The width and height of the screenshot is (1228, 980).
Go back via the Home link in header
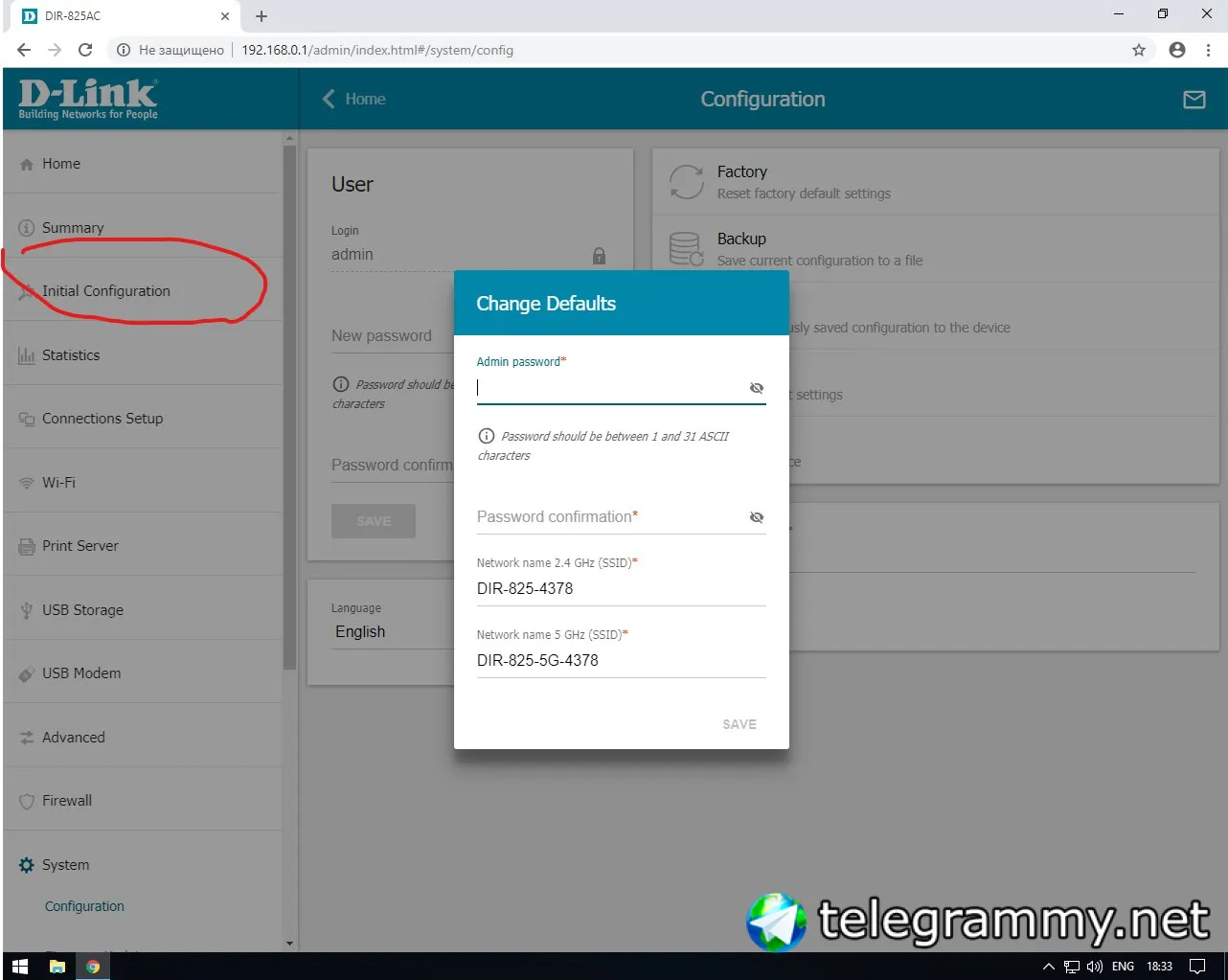(x=354, y=100)
